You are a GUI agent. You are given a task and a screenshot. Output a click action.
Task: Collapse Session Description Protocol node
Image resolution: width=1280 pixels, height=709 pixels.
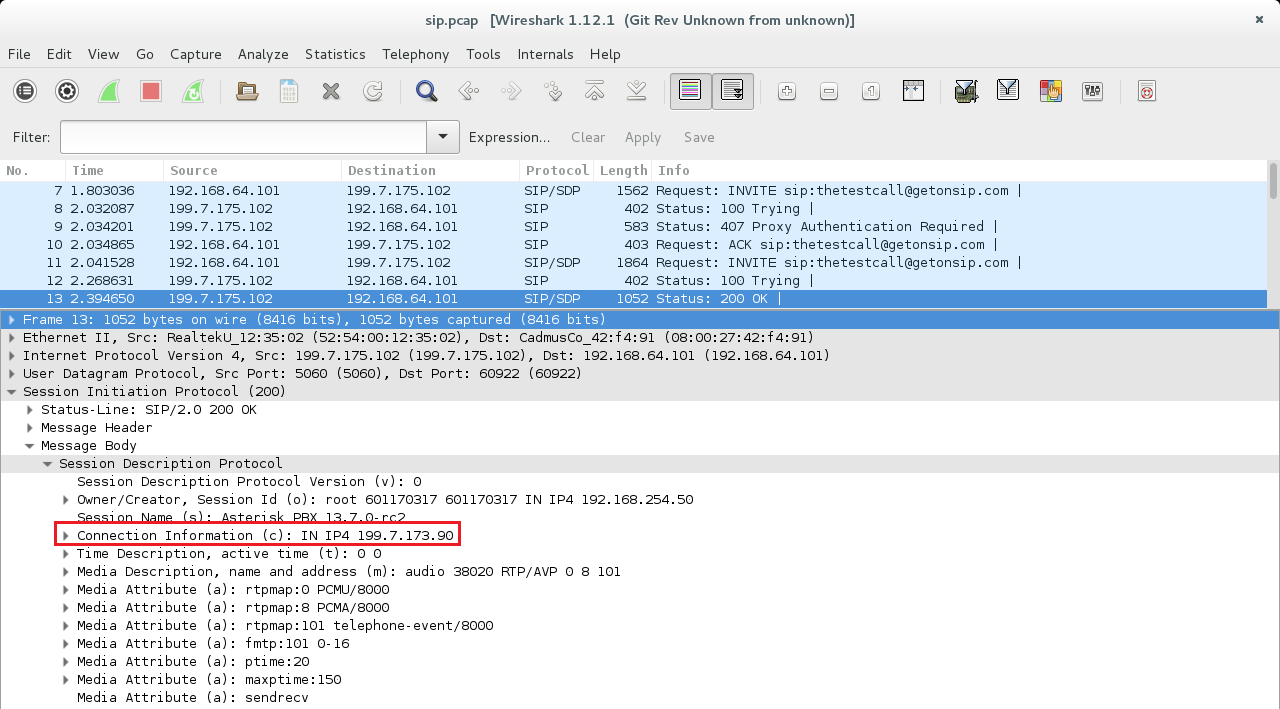[47, 464]
